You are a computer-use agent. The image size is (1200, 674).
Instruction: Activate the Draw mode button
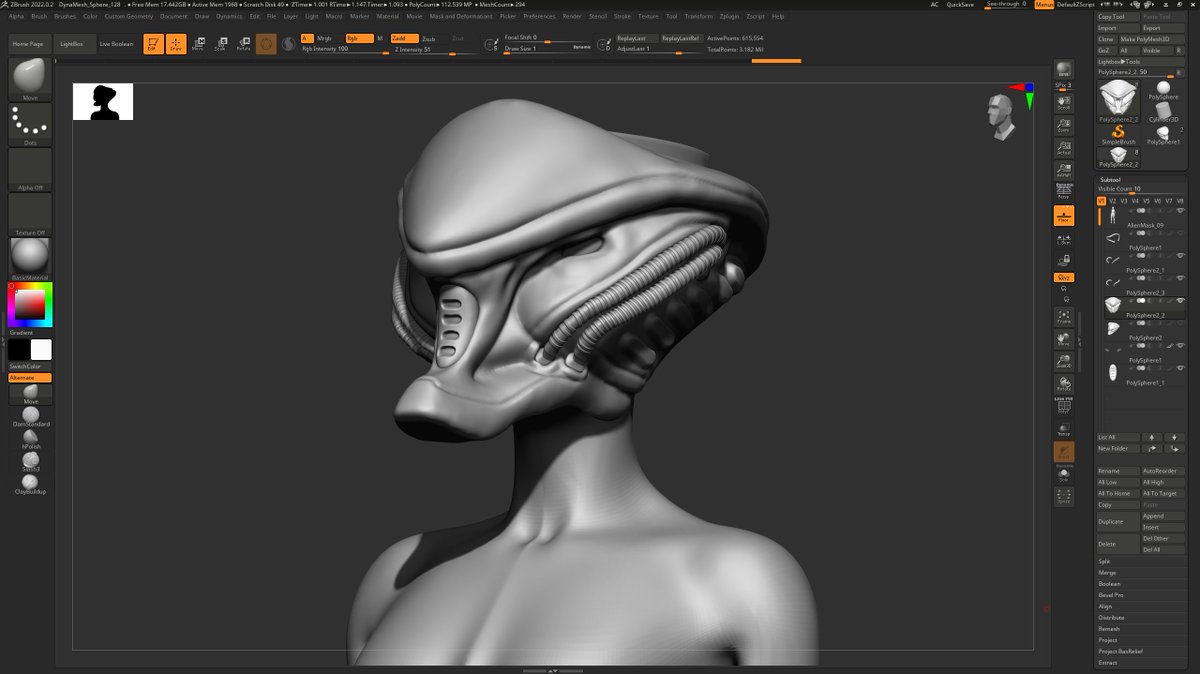176,44
